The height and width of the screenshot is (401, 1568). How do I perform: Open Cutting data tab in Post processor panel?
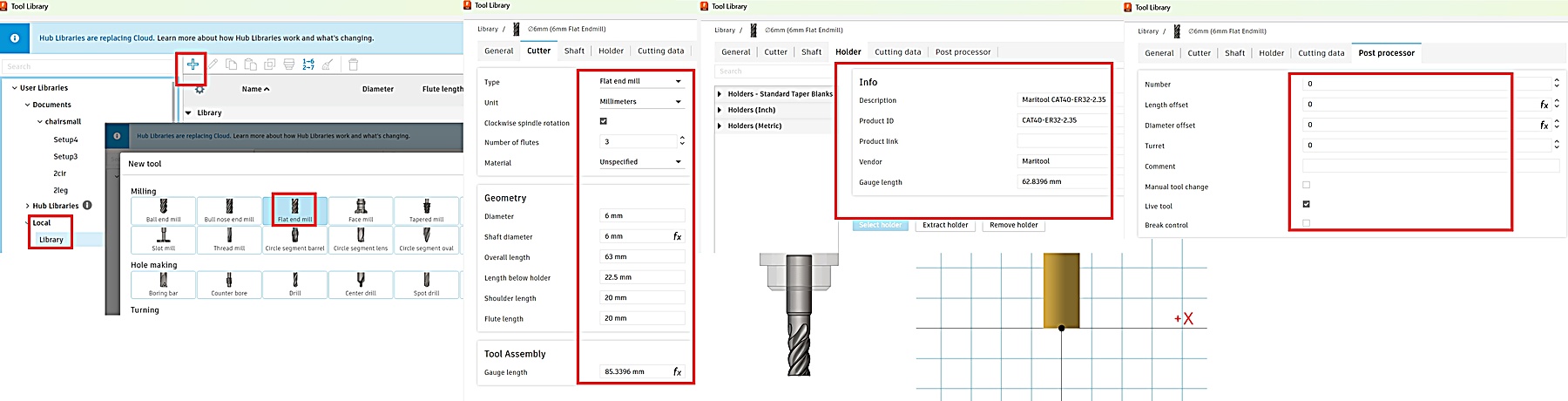(x=1321, y=53)
